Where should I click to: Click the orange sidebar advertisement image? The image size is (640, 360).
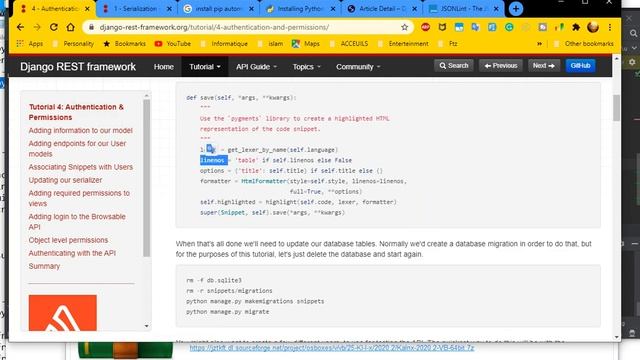pyautogui.click(x=62, y=313)
